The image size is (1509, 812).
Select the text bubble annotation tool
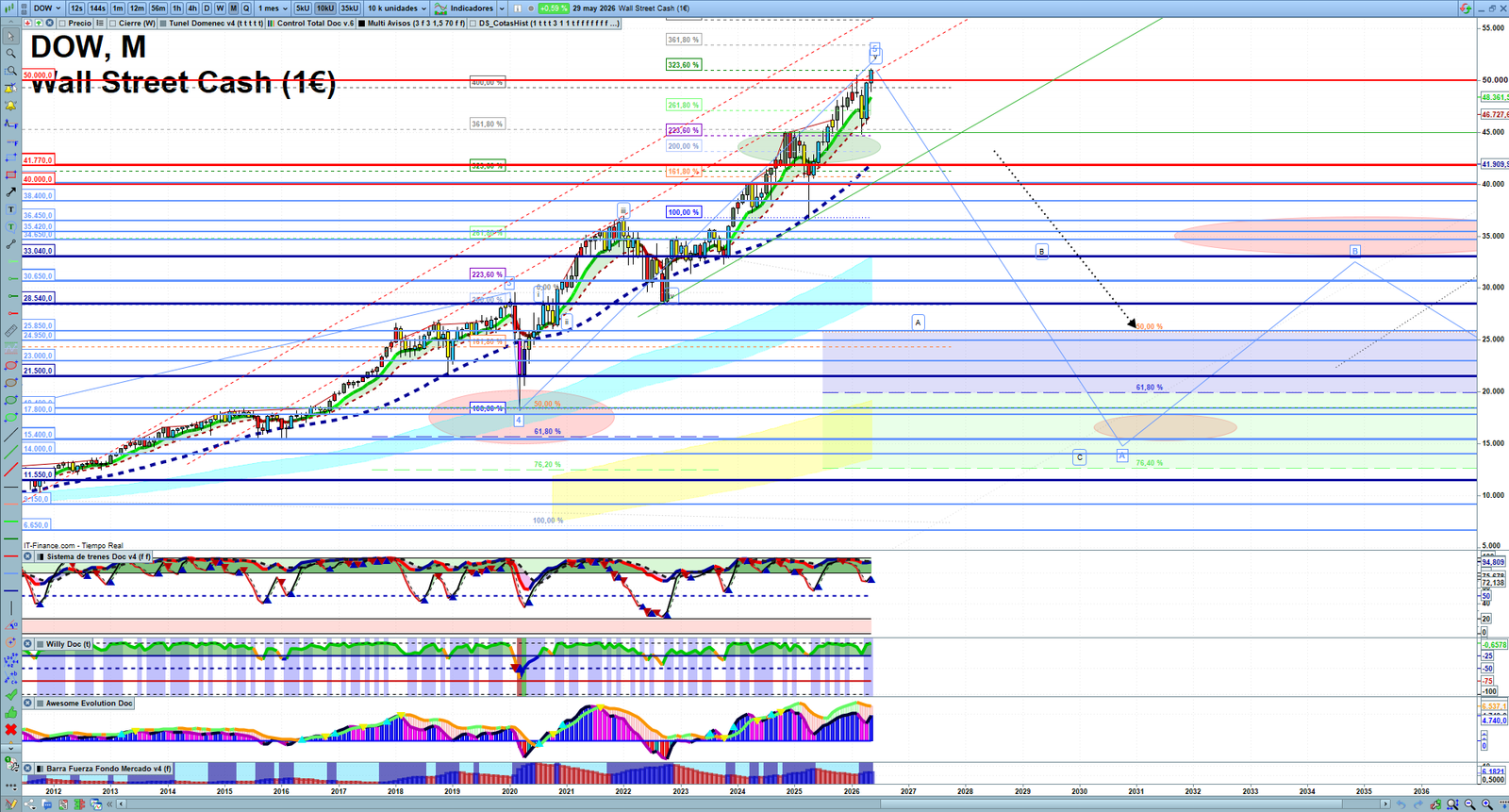click(11, 226)
